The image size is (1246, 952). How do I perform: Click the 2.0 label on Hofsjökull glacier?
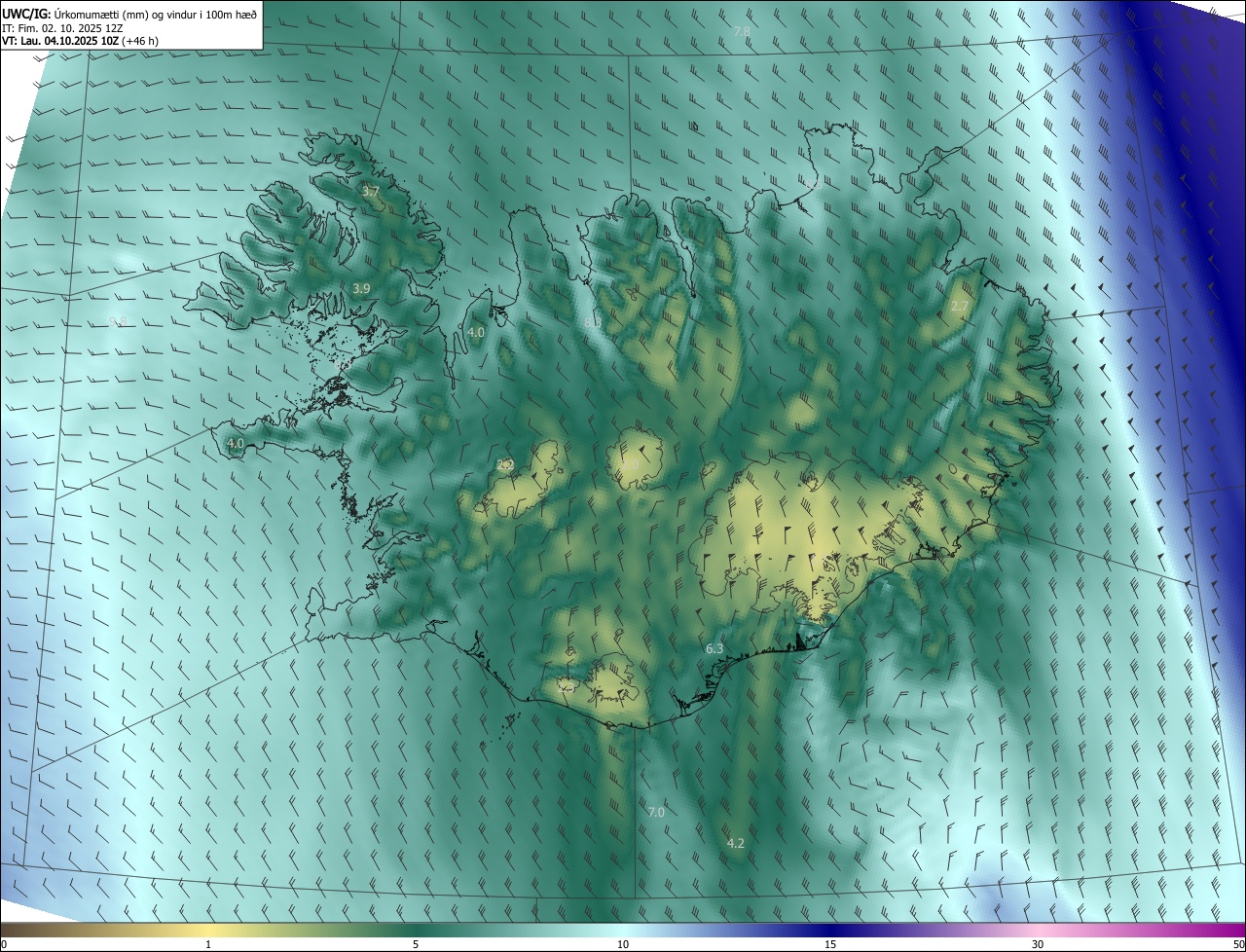(631, 465)
